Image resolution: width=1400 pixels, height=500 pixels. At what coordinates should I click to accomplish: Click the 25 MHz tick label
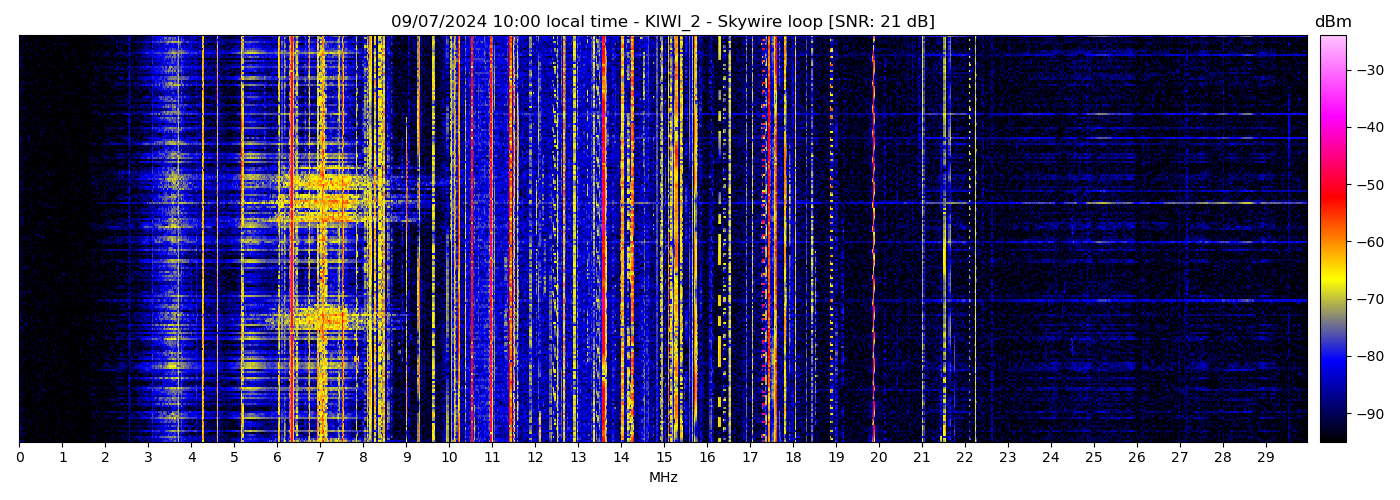click(x=1094, y=457)
